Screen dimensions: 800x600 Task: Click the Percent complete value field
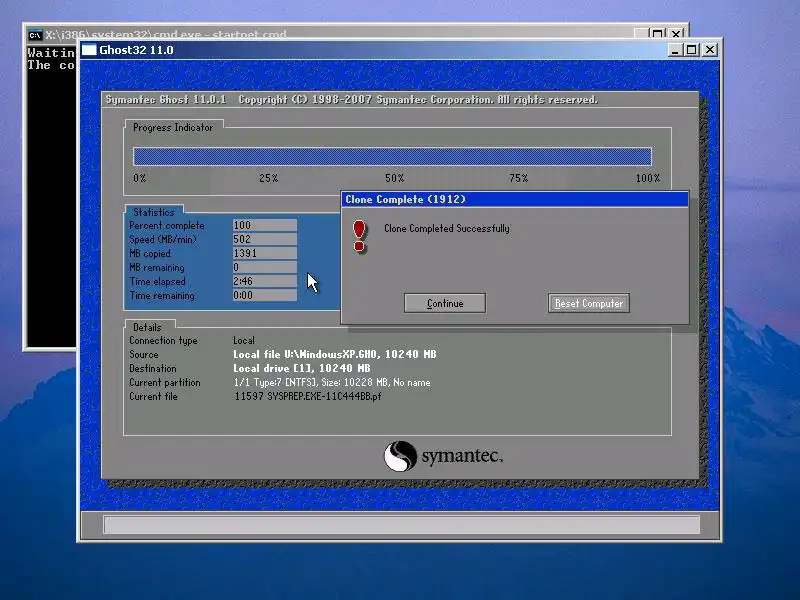[x=264, y=225]
